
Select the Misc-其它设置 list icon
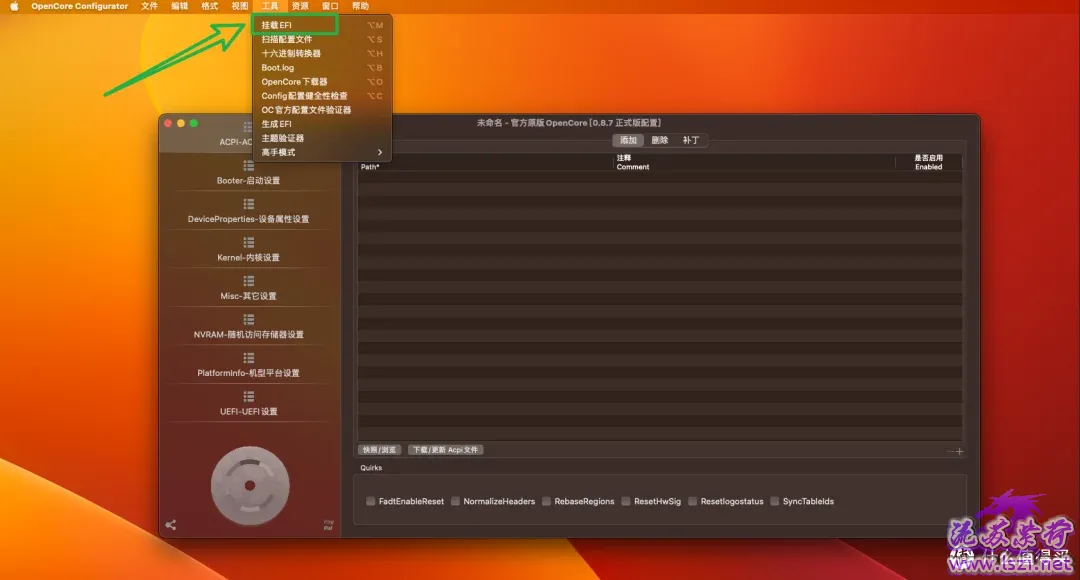click(x=249, y=282)
